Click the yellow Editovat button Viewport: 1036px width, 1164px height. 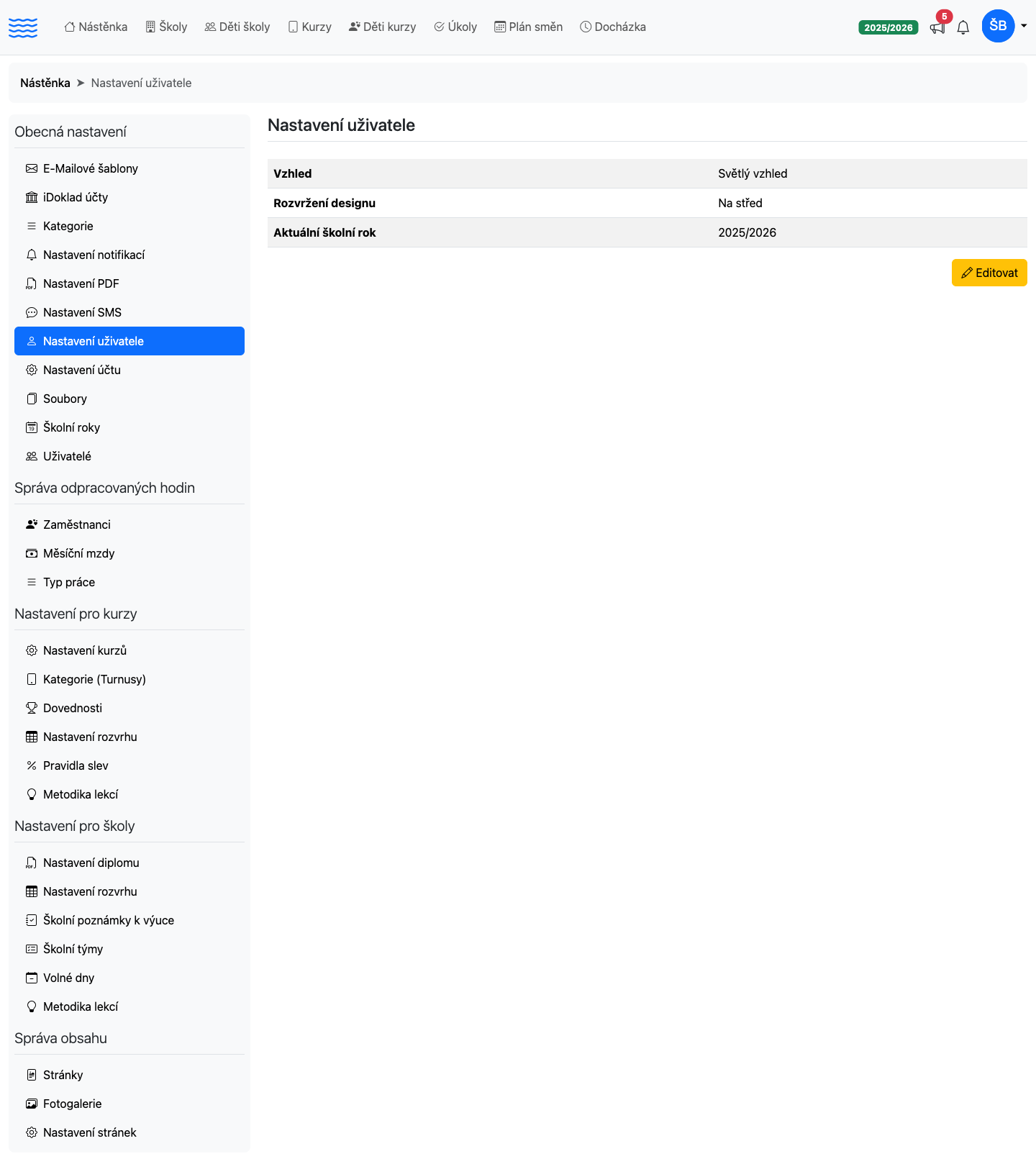coord(989,273)
